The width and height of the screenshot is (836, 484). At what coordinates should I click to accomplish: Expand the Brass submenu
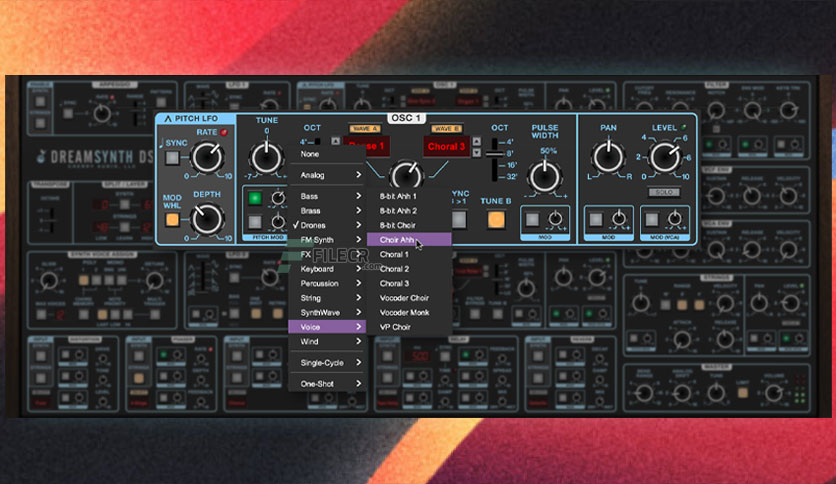(x=327, y=211)
